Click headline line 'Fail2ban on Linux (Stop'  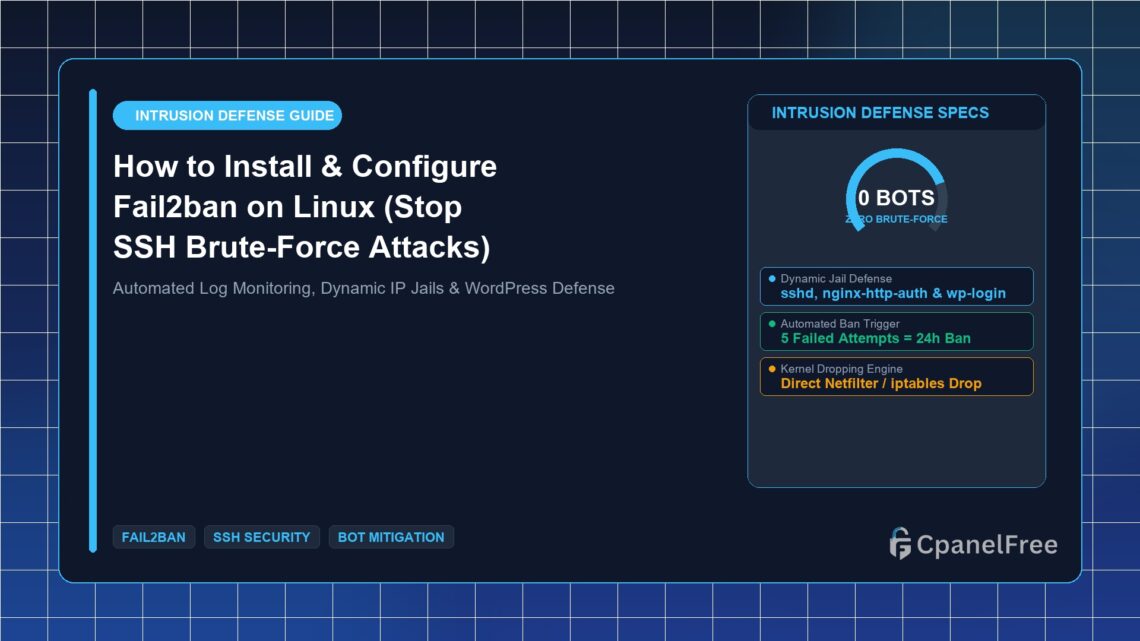point(287,207)
